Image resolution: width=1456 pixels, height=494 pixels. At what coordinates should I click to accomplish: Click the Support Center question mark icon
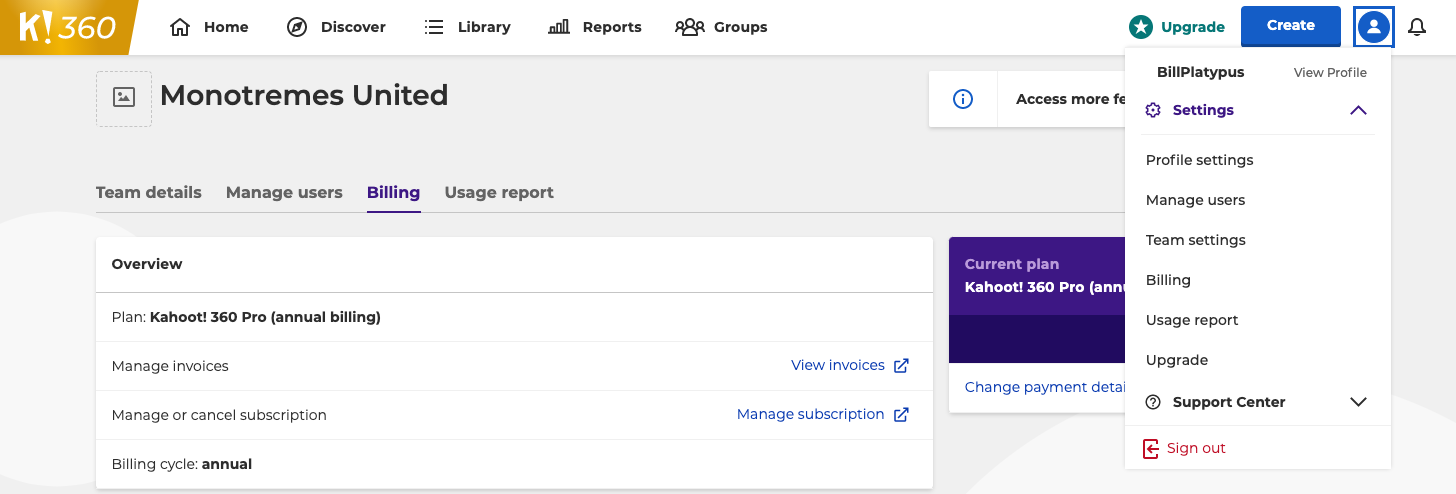[x=1153, y=402]
